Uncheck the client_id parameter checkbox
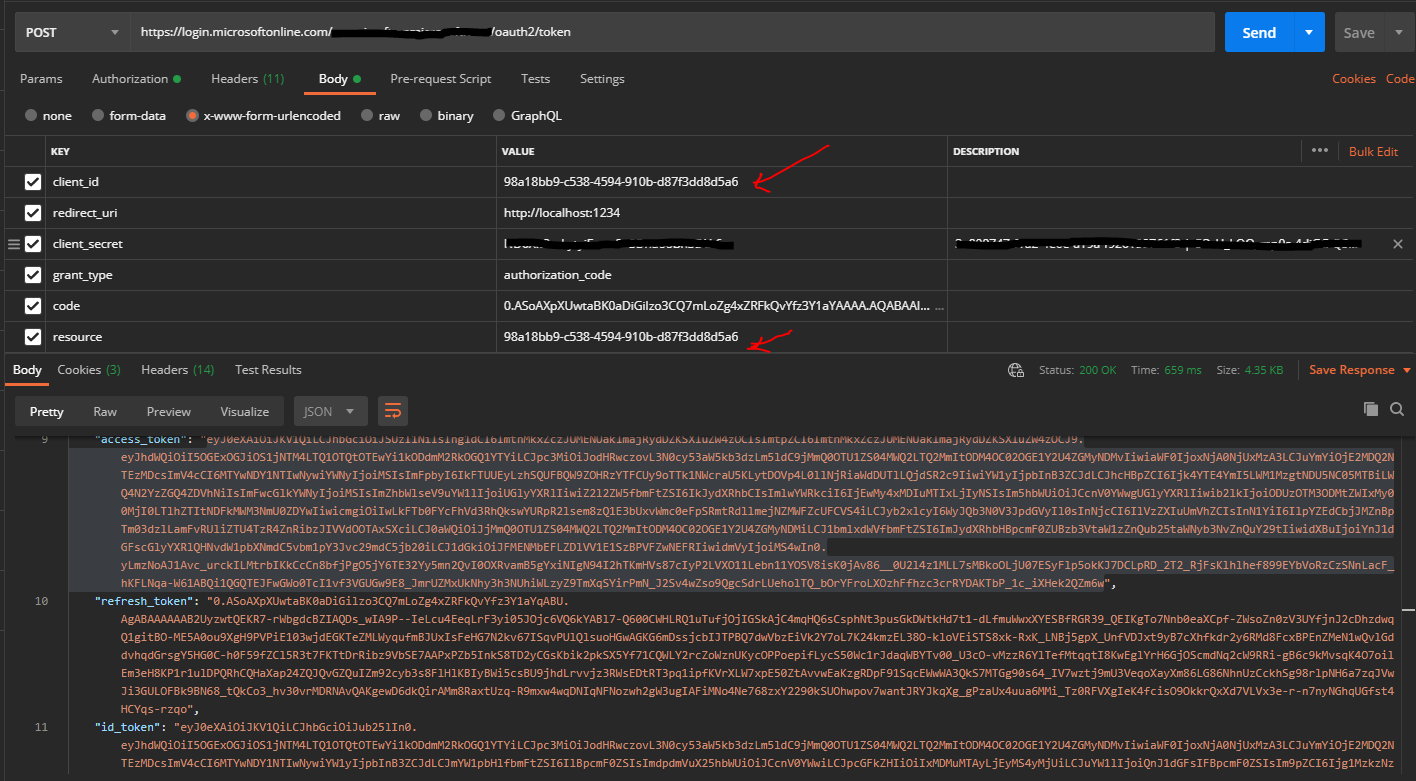The image size is (1416, 781). coord(33,182)
